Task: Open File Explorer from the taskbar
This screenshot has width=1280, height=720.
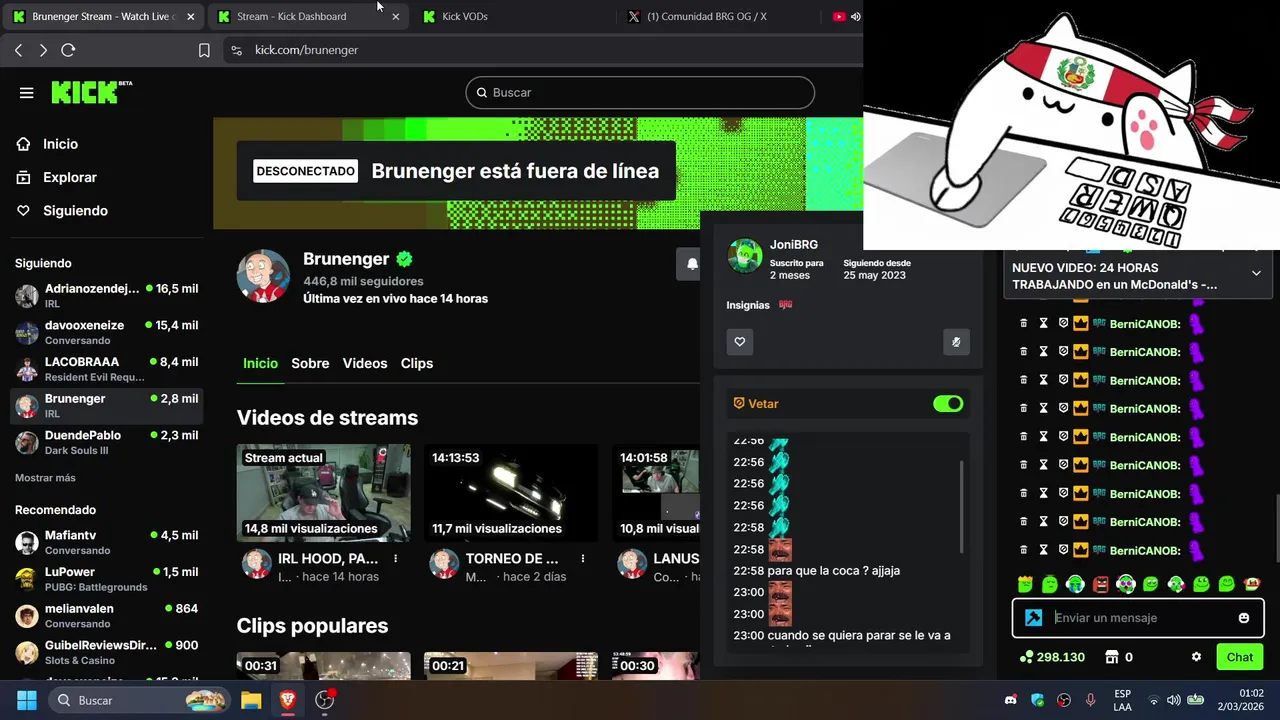Action: coord(251,700)
